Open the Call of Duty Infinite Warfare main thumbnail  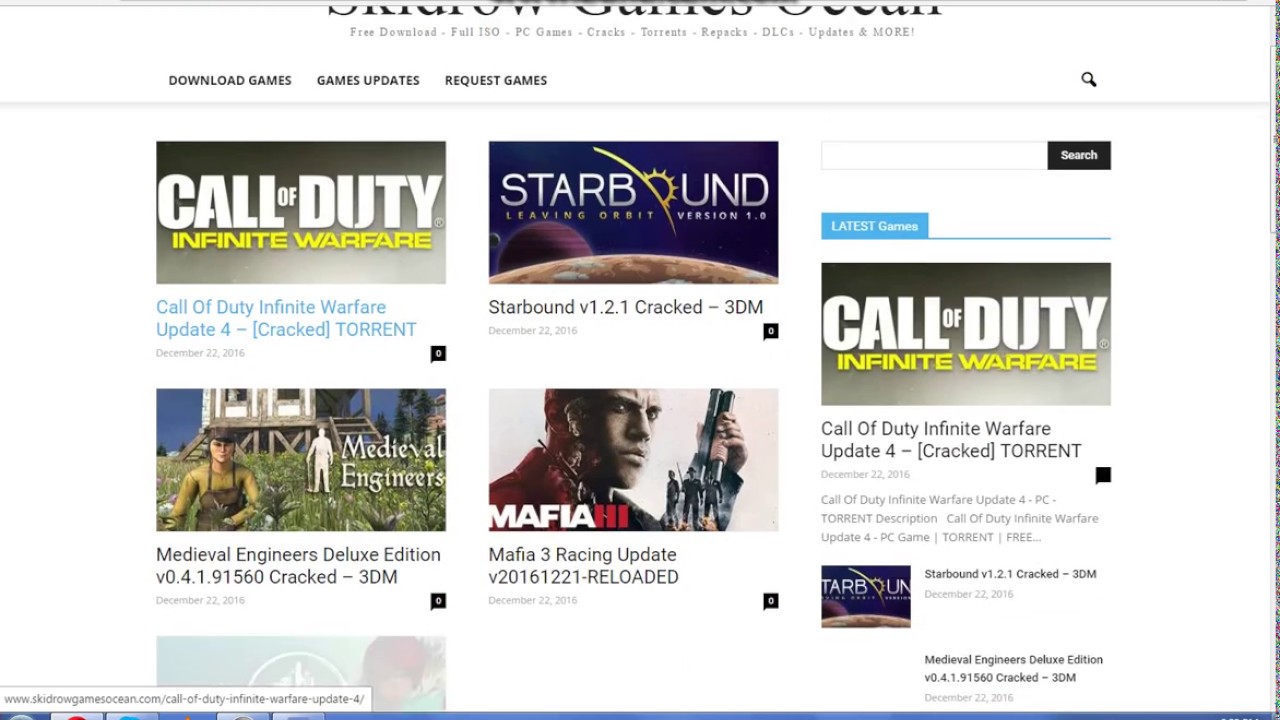pyautogui.click(x=301, y=212)
